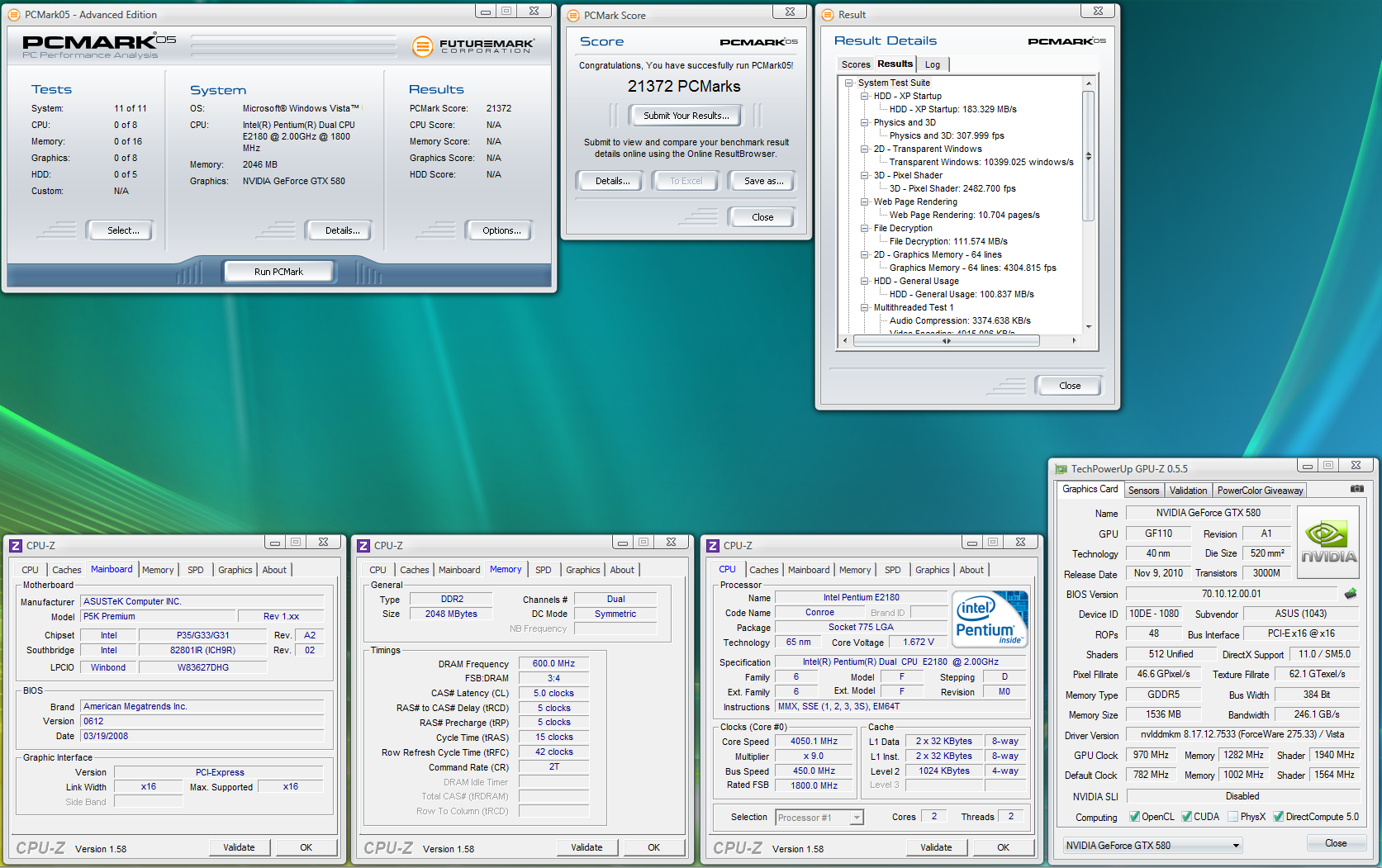The height and width of the screenshot is (868, 1382).
Task: Click the title icon of CPU-Z CPU window
Action: pos(713,545)
